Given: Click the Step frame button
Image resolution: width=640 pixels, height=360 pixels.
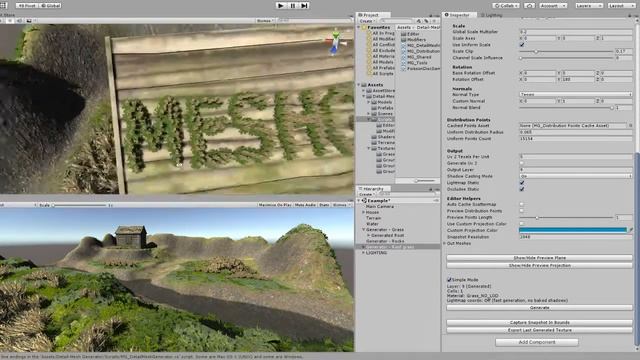Looking at the screenshot, I should pyautogui.click(x=304, y=6).
